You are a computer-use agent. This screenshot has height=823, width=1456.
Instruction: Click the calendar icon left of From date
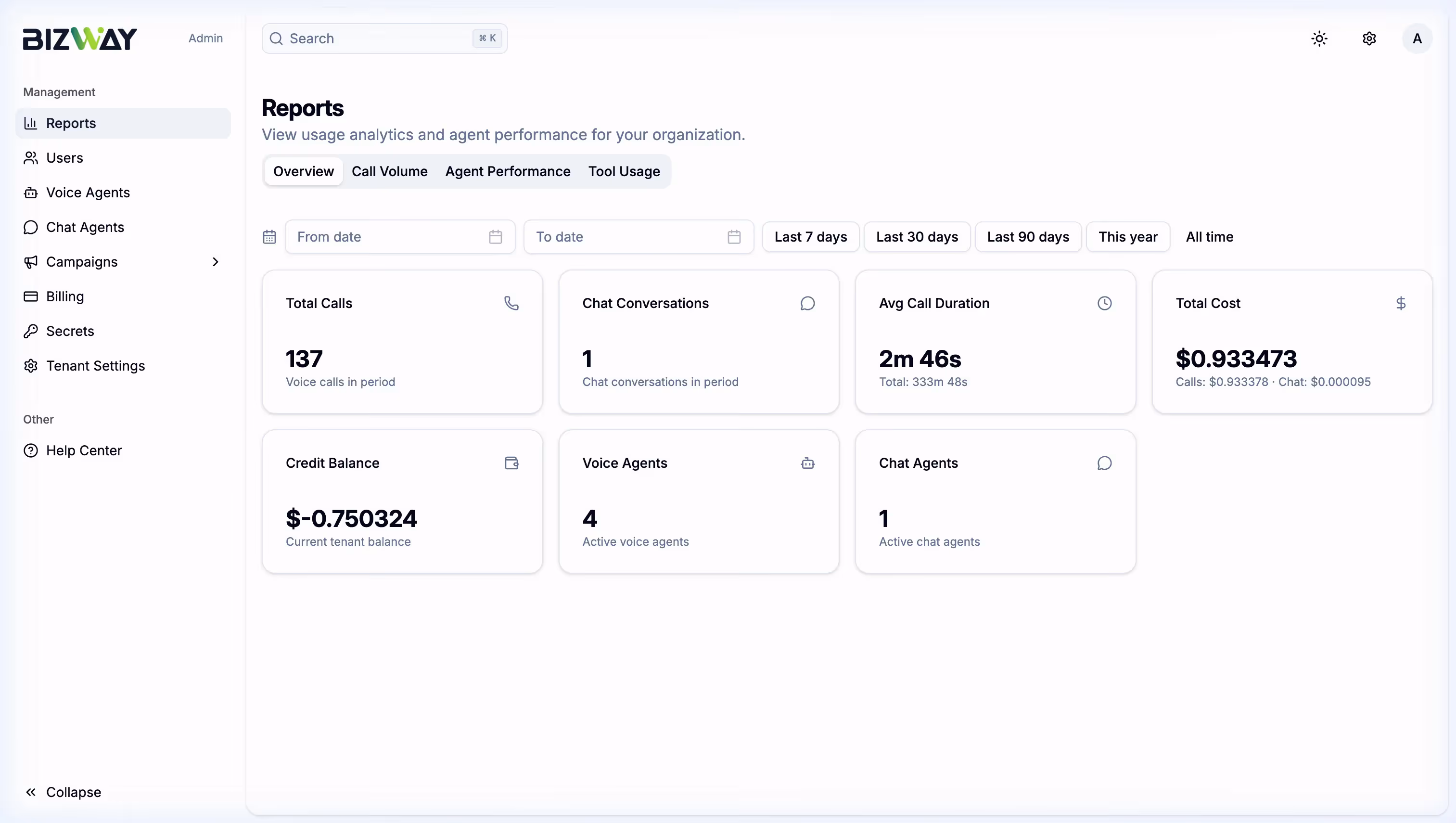[x=269, y=237]
